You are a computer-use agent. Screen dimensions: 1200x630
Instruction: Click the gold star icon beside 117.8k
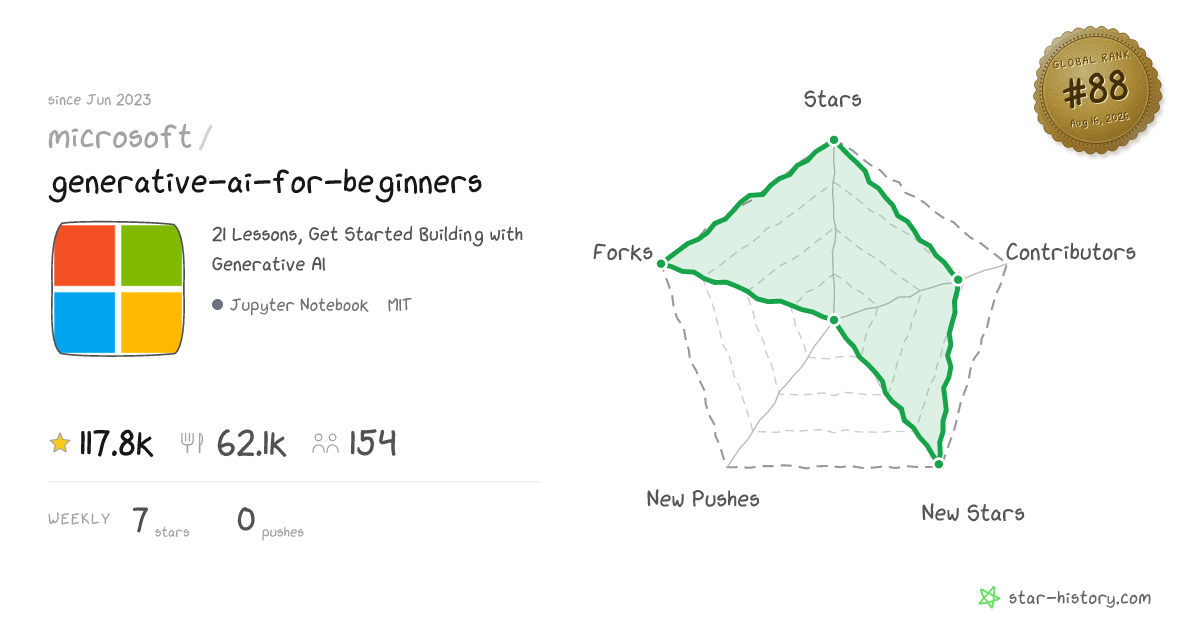60,443
